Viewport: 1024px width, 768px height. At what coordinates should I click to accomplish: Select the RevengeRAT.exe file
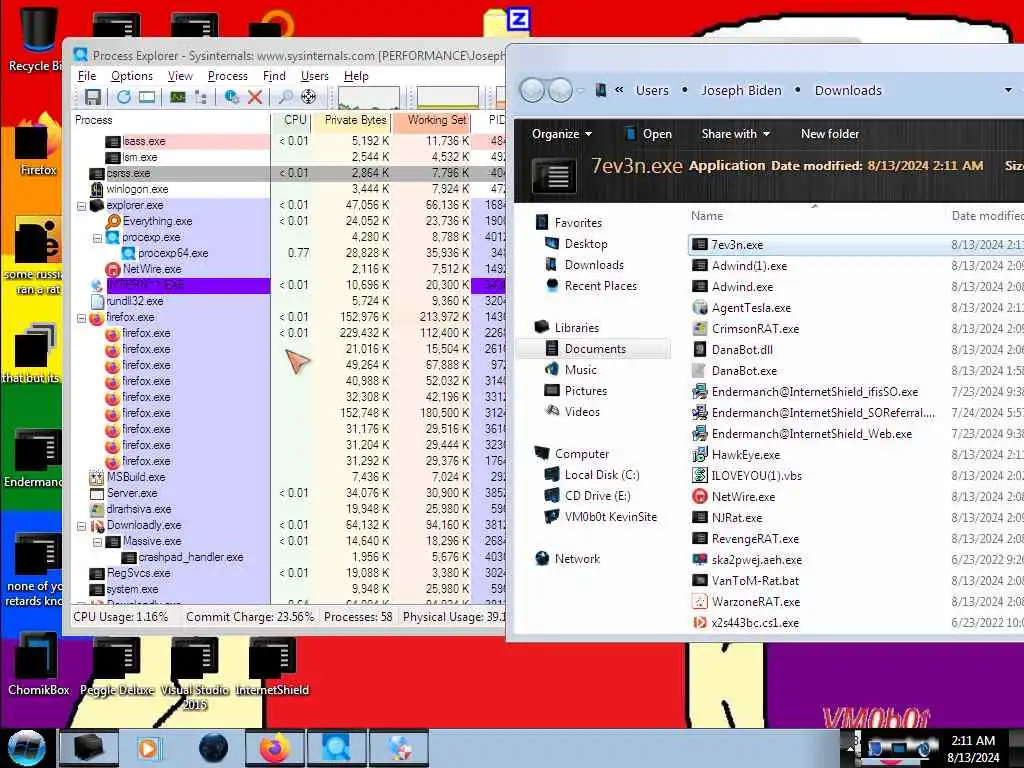(x=755, y=539)
